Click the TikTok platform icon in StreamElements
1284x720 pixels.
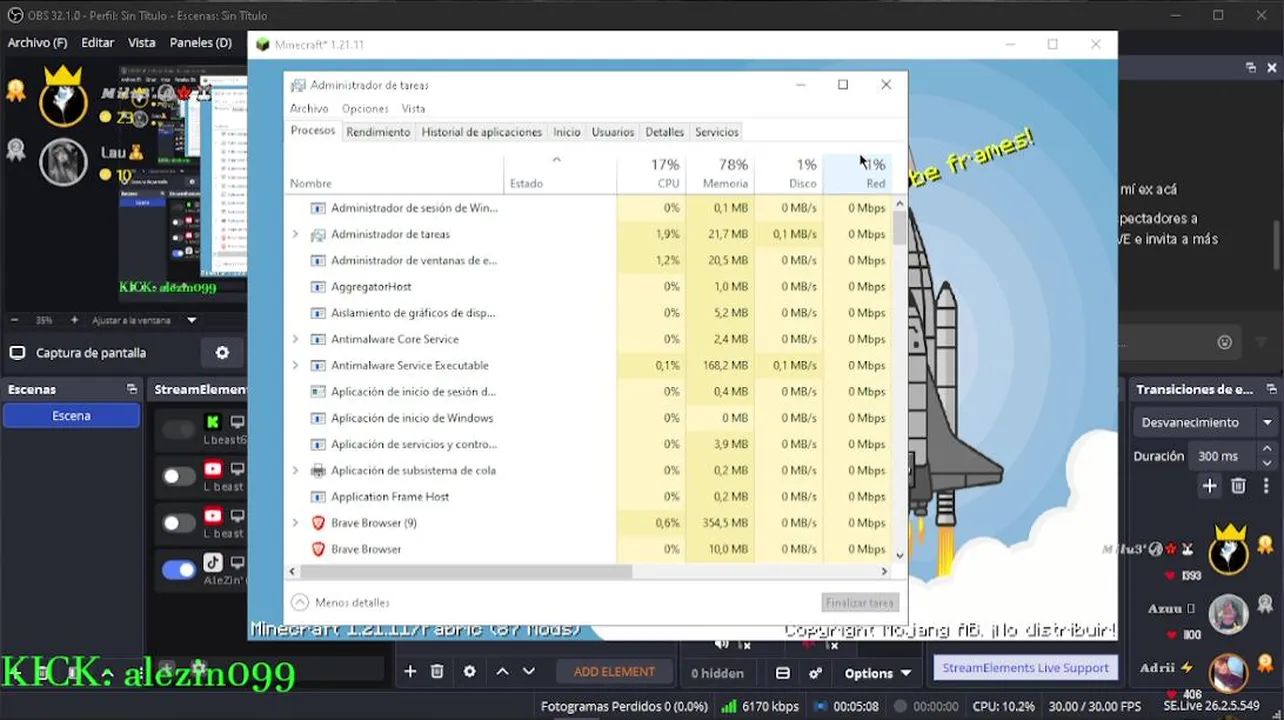pyautogui.click(x=213, y=562)
